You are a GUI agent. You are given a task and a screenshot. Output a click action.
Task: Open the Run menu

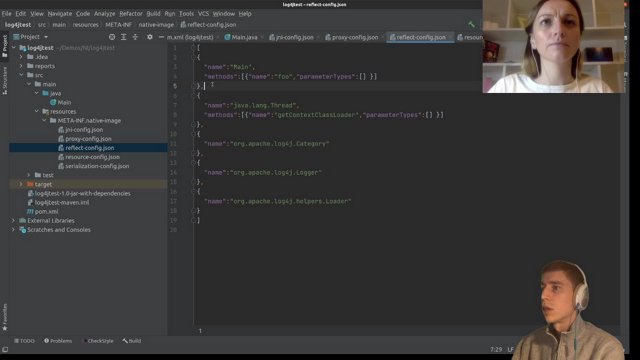[170, 13]
